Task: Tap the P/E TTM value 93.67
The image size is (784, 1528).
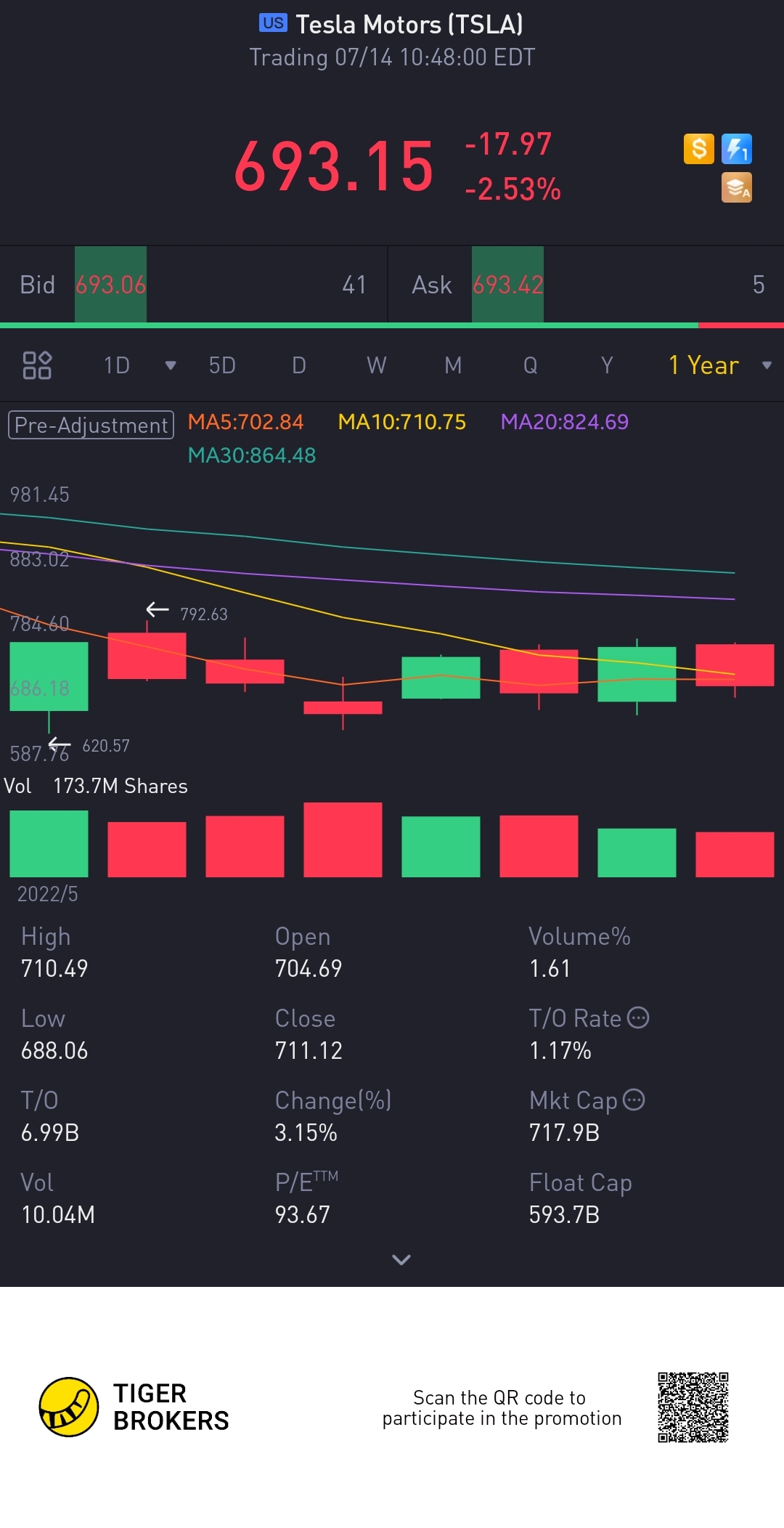Action: [302, 1215]
